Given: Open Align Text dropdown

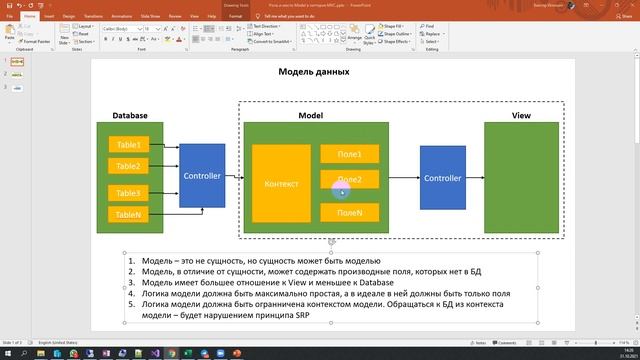Looking at the screenshot, I should [260, 34].
